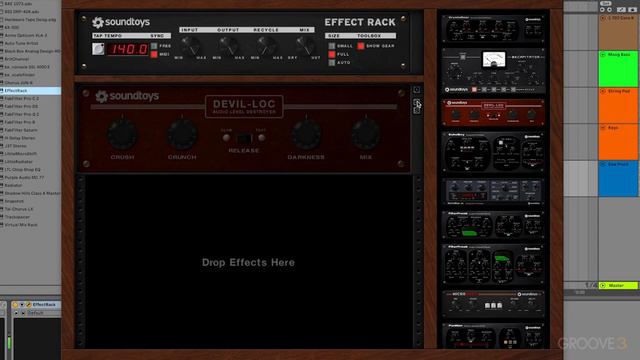Select Hardware Tape Delay preset file in the list

31,20
